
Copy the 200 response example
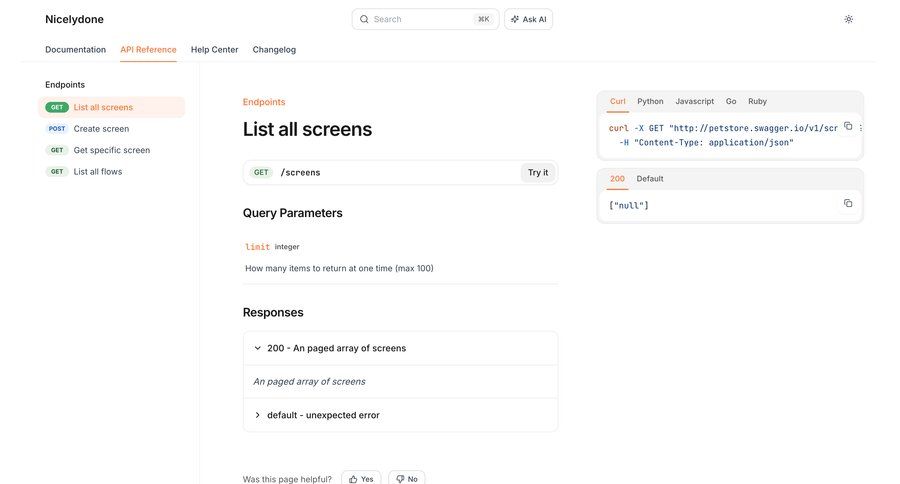[x=847, y=203]
